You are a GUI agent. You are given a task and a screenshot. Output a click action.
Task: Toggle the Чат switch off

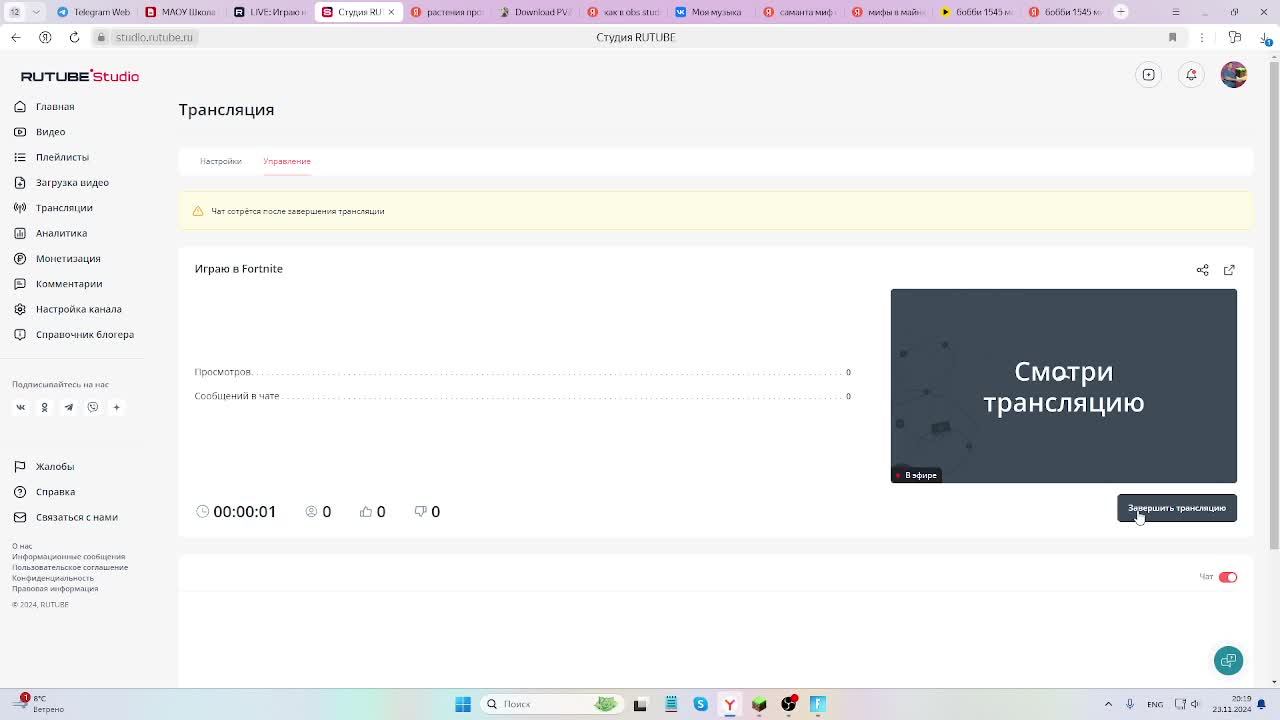pyautogui.click(x=1228, y=577)
